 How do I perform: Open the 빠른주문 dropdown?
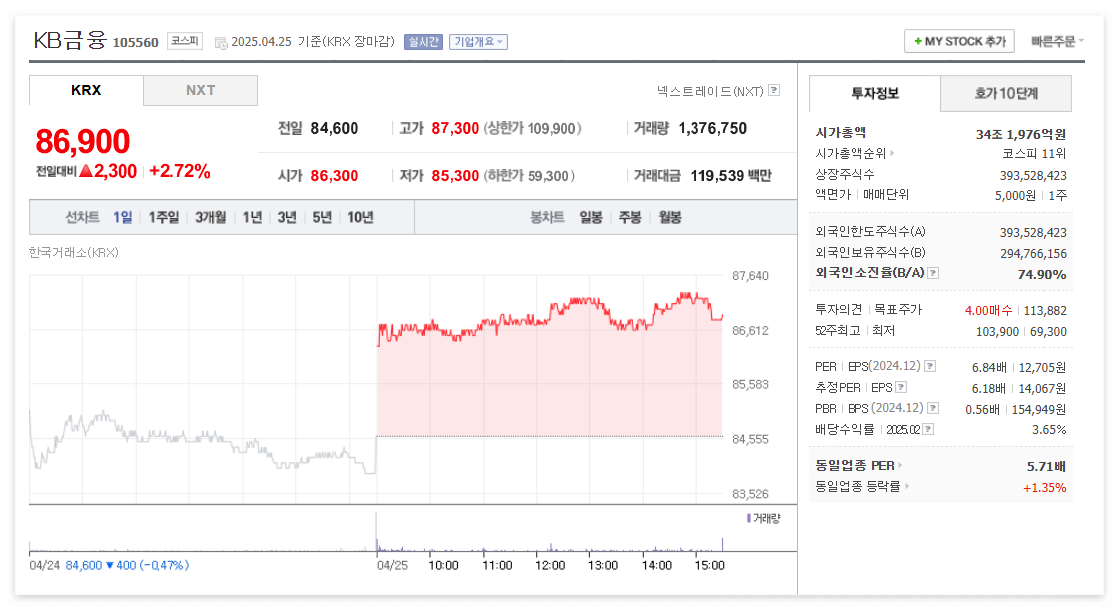point(1056,41)
